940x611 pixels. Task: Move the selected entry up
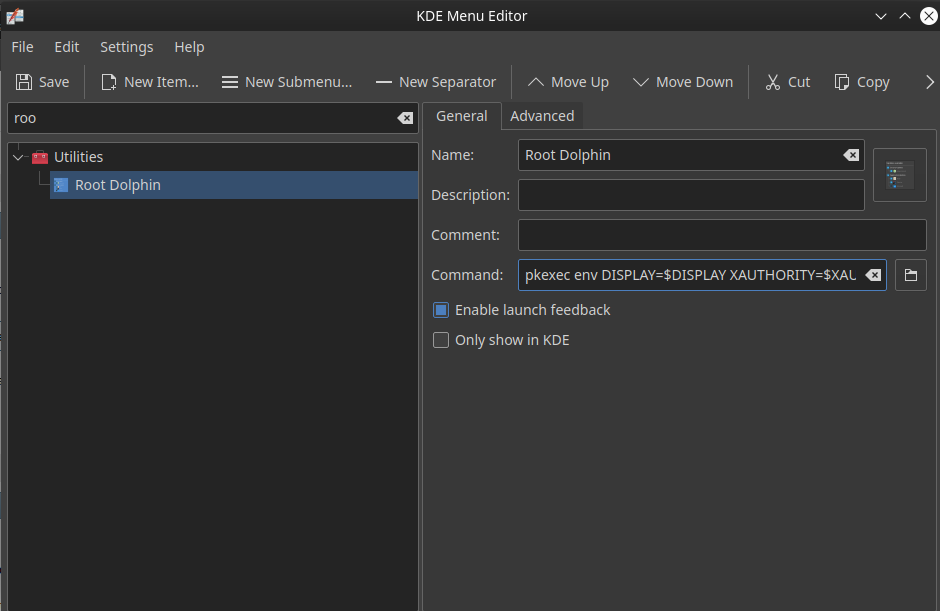(567, 82)
